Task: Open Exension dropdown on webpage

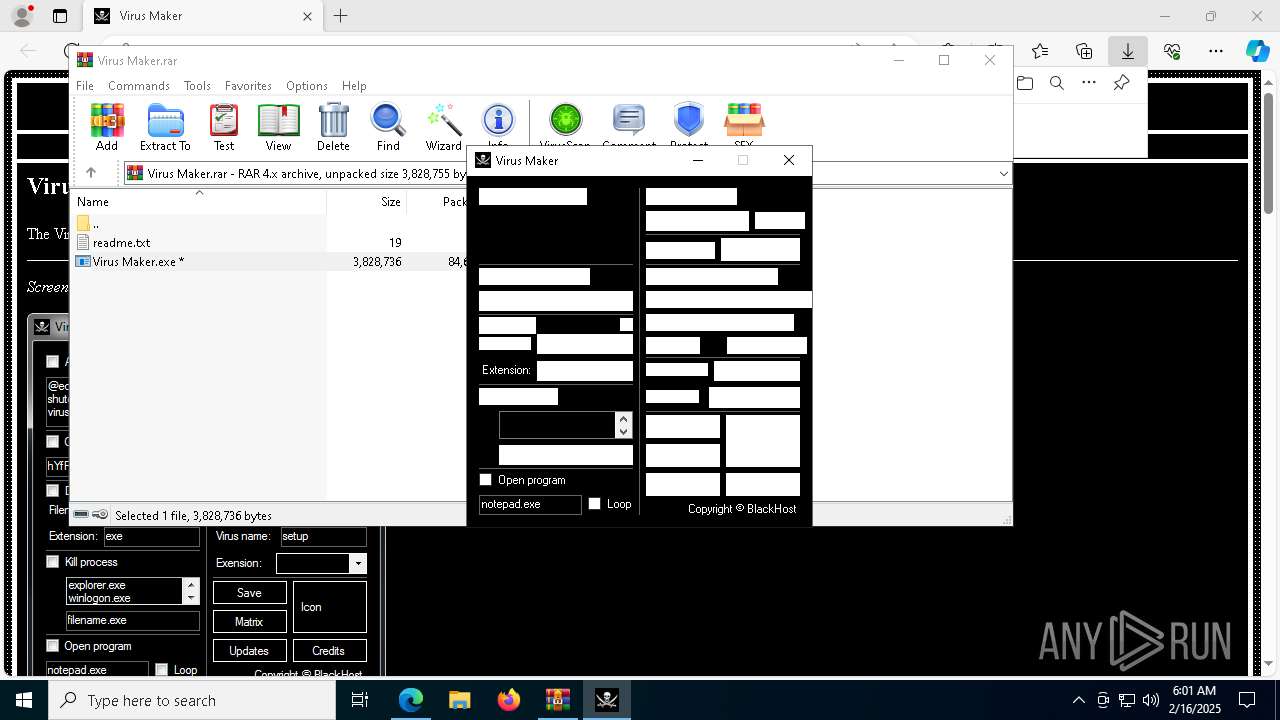Action: point(357,564)
